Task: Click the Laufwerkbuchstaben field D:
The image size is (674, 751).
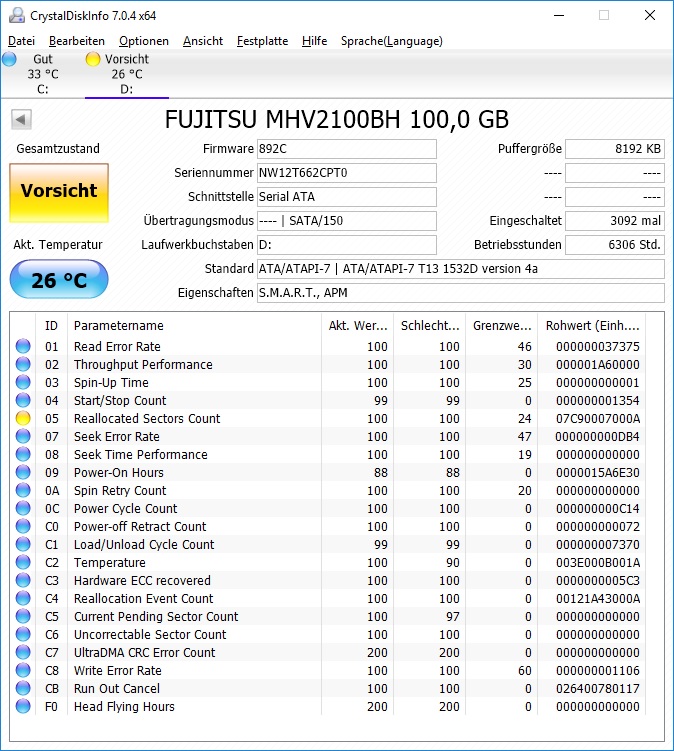Action: pos(347,245)
